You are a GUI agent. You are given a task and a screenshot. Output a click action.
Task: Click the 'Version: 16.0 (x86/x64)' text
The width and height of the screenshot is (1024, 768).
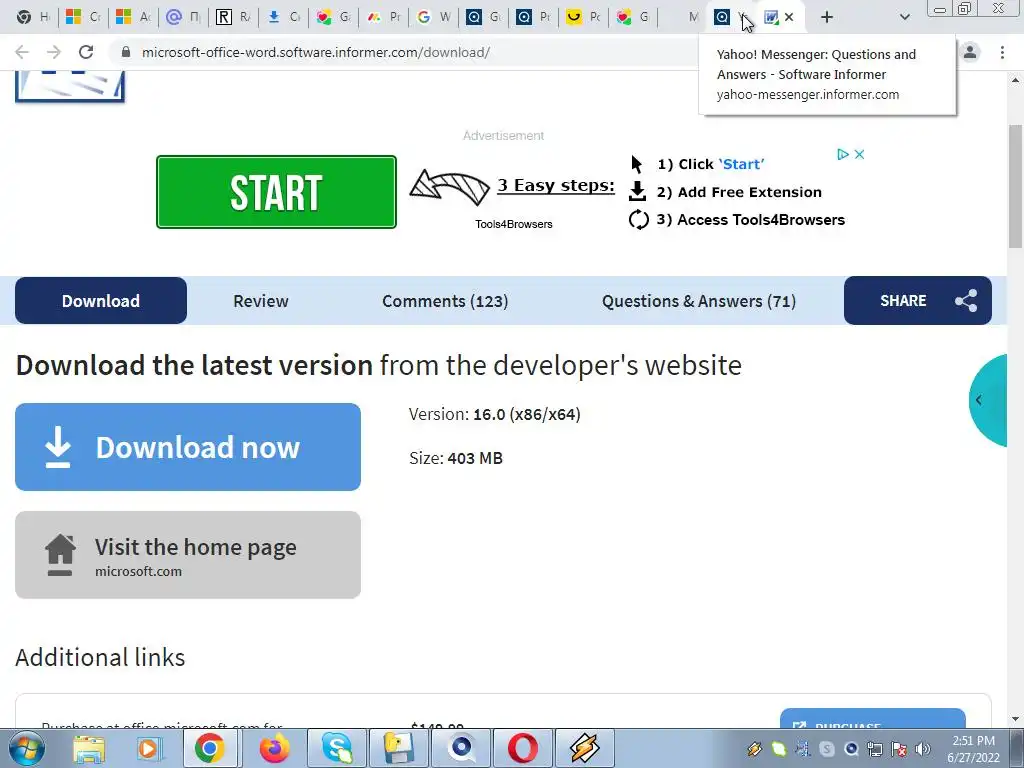(494, 414)
